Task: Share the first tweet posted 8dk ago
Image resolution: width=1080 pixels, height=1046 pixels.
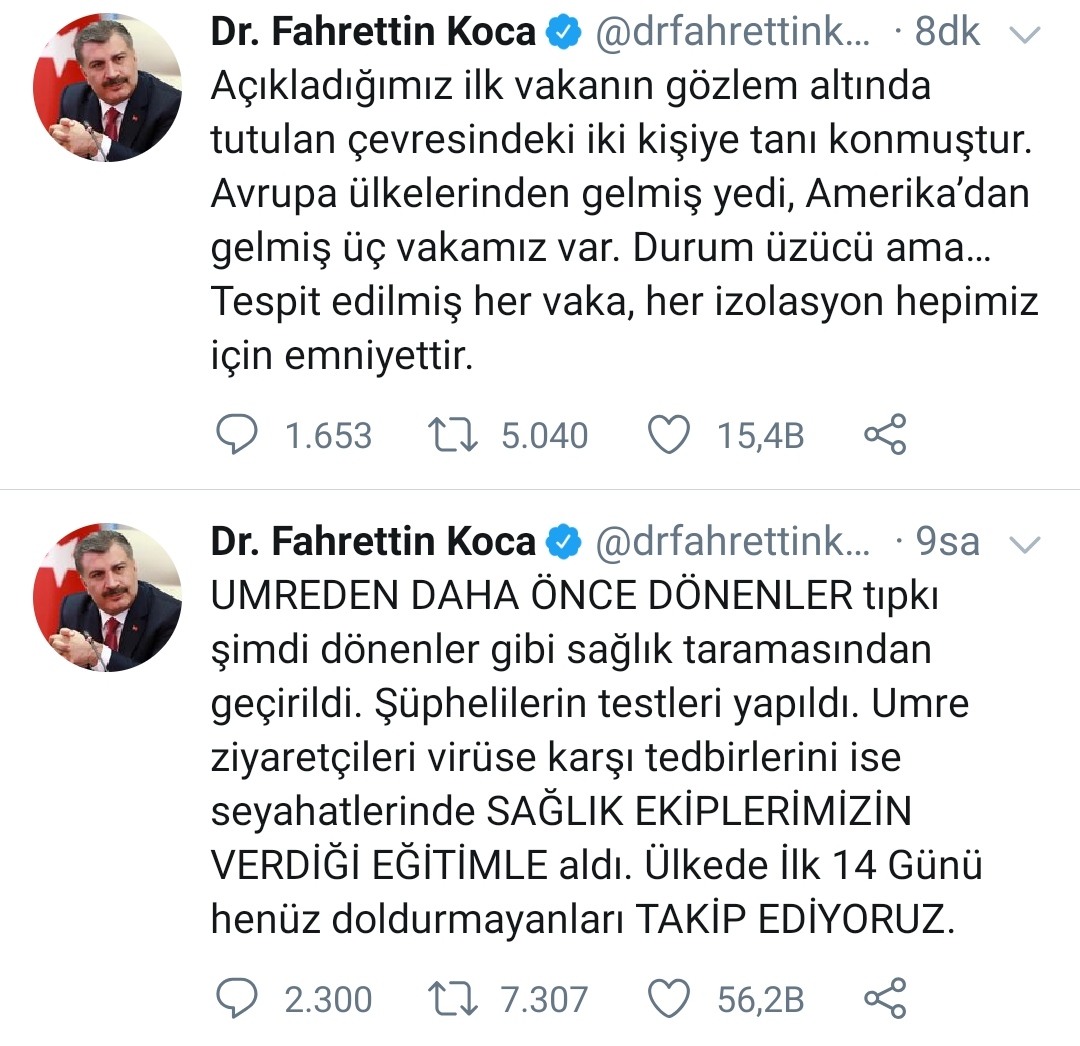Action: click(885, 435)
